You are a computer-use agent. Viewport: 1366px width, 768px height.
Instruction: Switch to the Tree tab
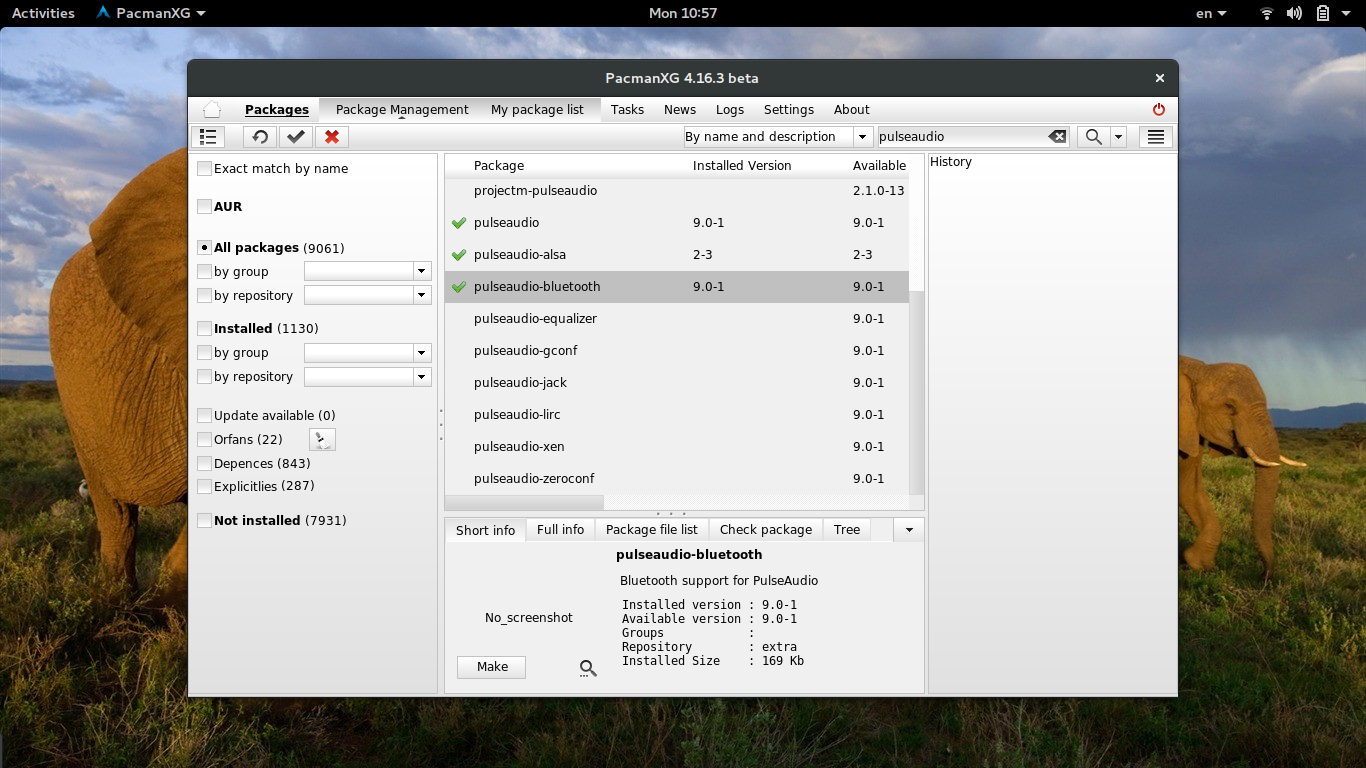click(847, 530)
